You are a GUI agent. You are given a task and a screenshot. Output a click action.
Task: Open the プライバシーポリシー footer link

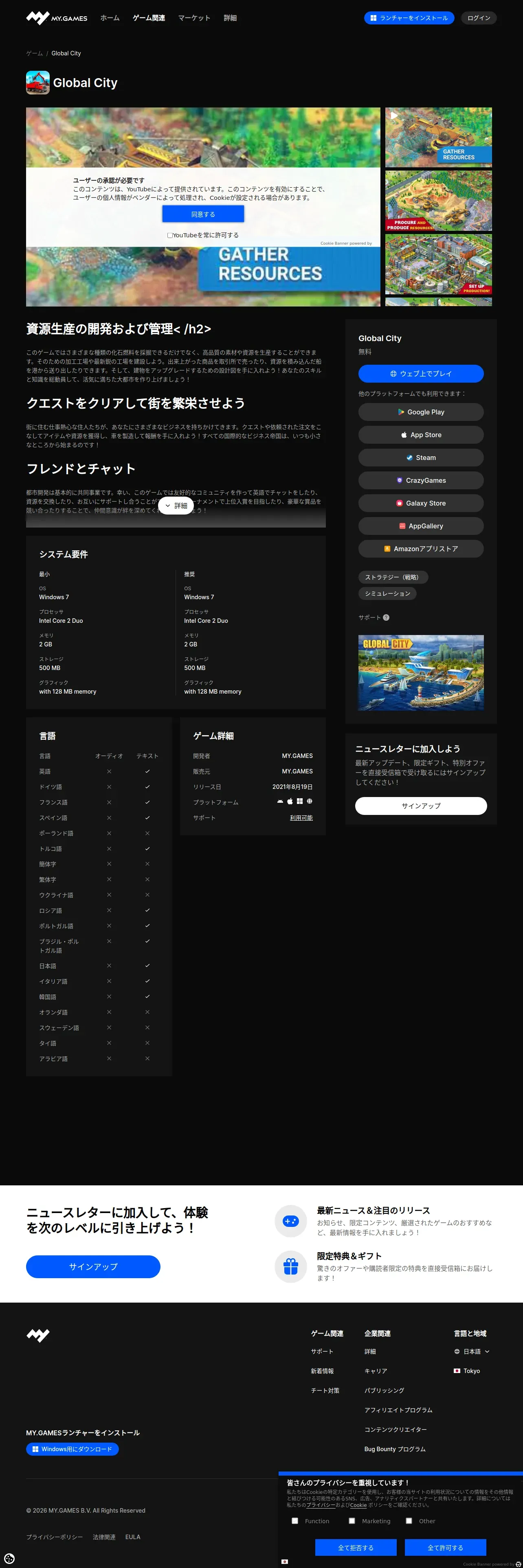[x=54, y=1537]
